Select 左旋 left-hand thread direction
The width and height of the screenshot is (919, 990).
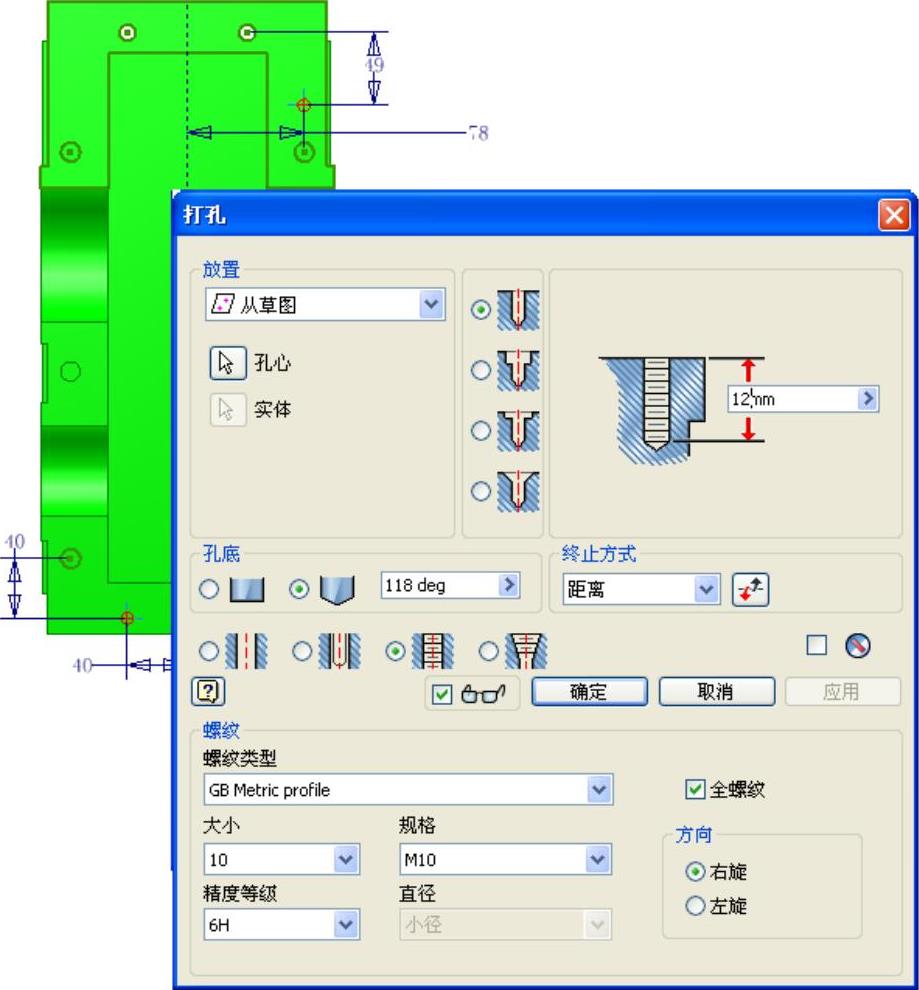coord(695,906)
